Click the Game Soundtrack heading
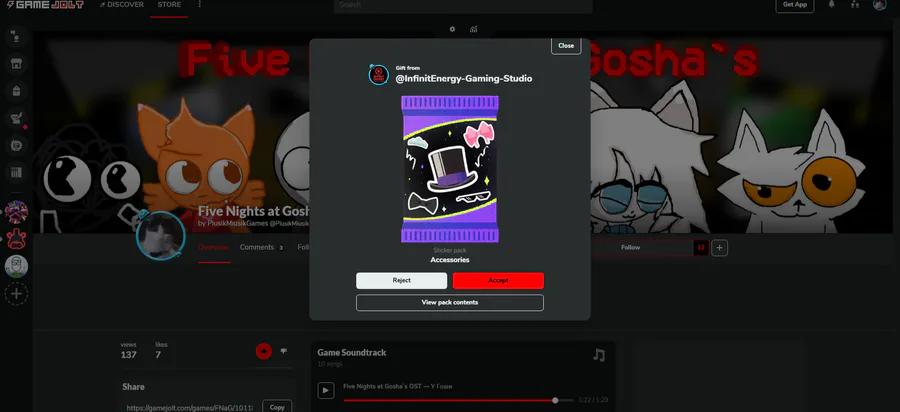The height and width of the screenshot is (412, 900). pyautogui.click(x=352, y=353)
